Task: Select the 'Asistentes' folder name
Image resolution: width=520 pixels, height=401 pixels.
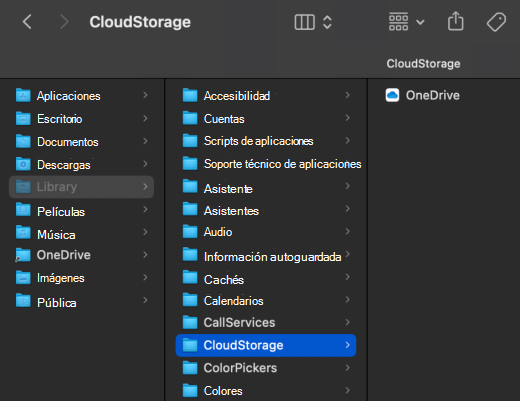Action: [x=231, y=211]
